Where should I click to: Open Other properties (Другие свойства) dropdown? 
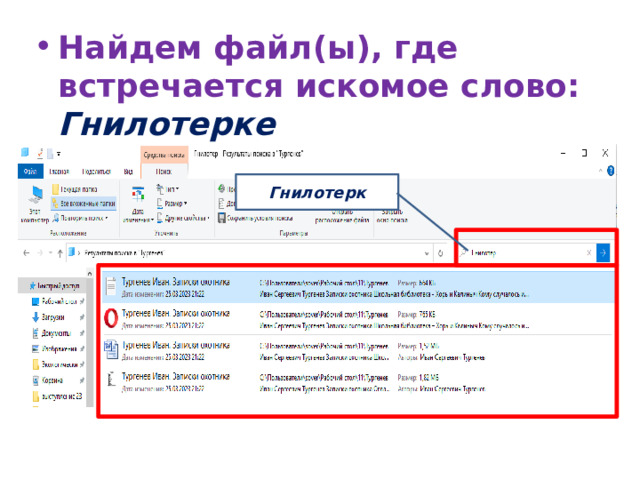point(183,218)
